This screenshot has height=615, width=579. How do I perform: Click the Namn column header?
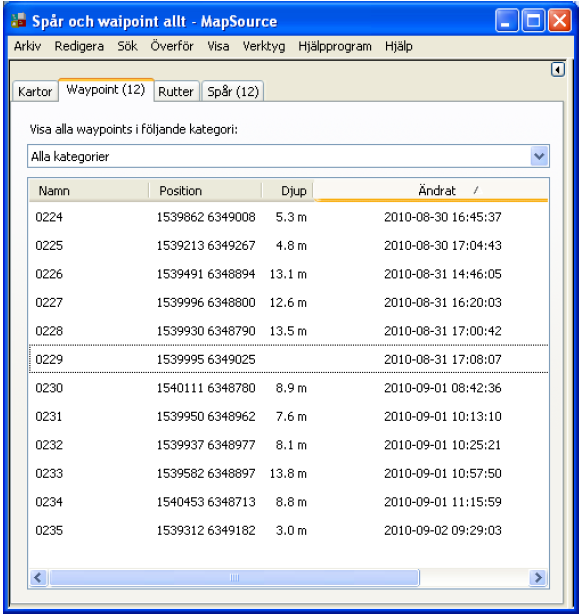[89, 191]
